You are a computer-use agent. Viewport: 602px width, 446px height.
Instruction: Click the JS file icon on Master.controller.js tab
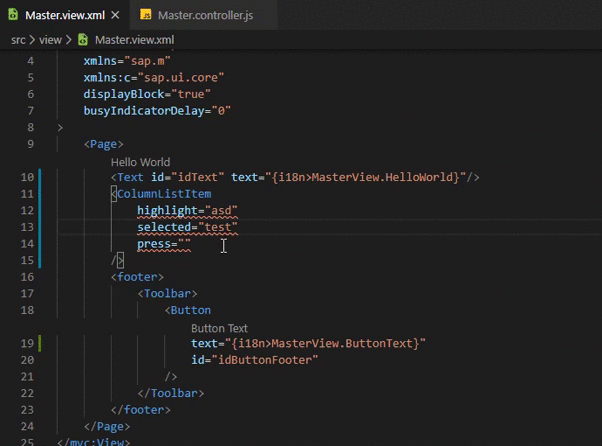[x=146, y=15]
